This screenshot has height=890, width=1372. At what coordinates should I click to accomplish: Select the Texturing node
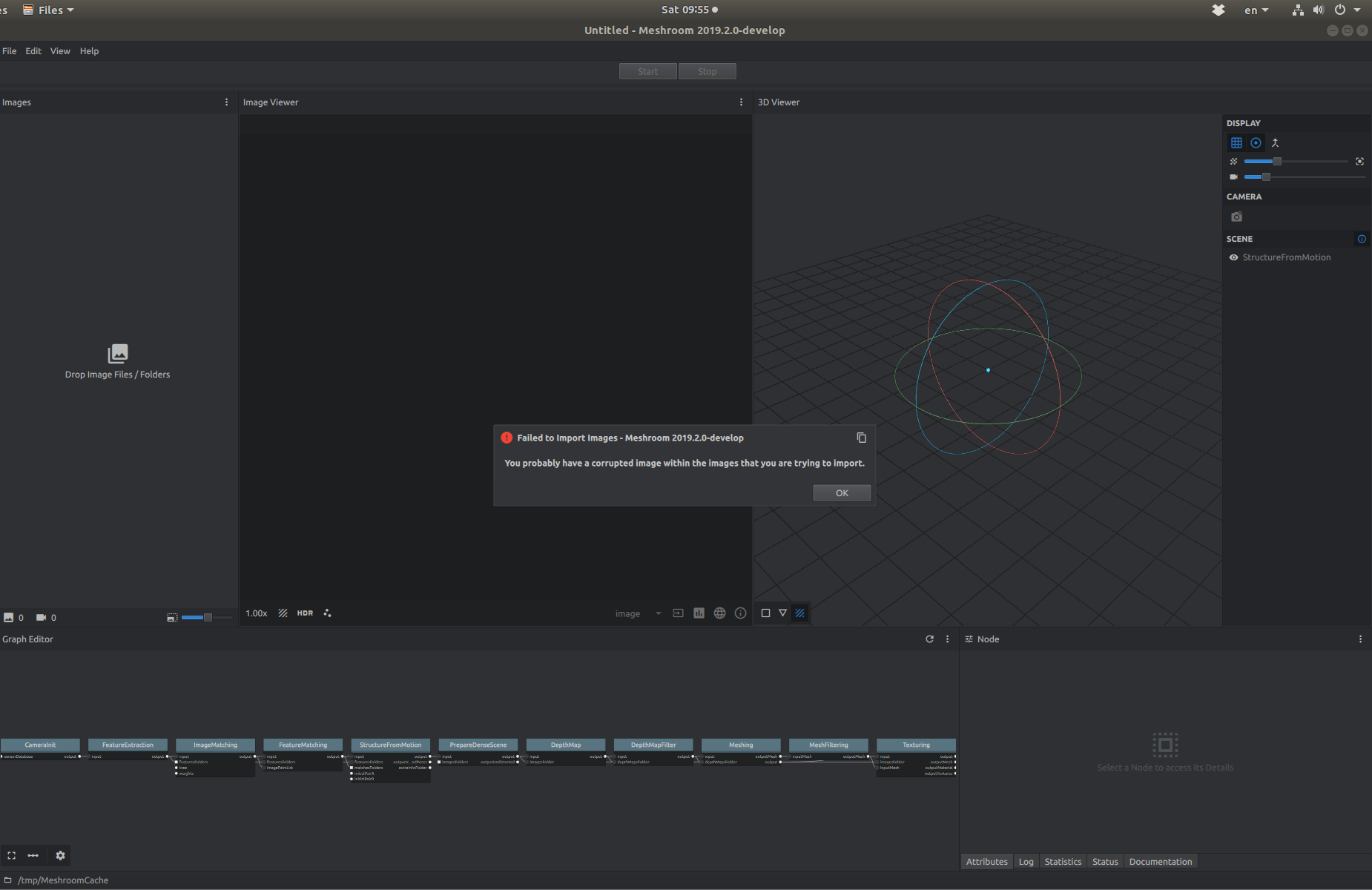point(916,745)
